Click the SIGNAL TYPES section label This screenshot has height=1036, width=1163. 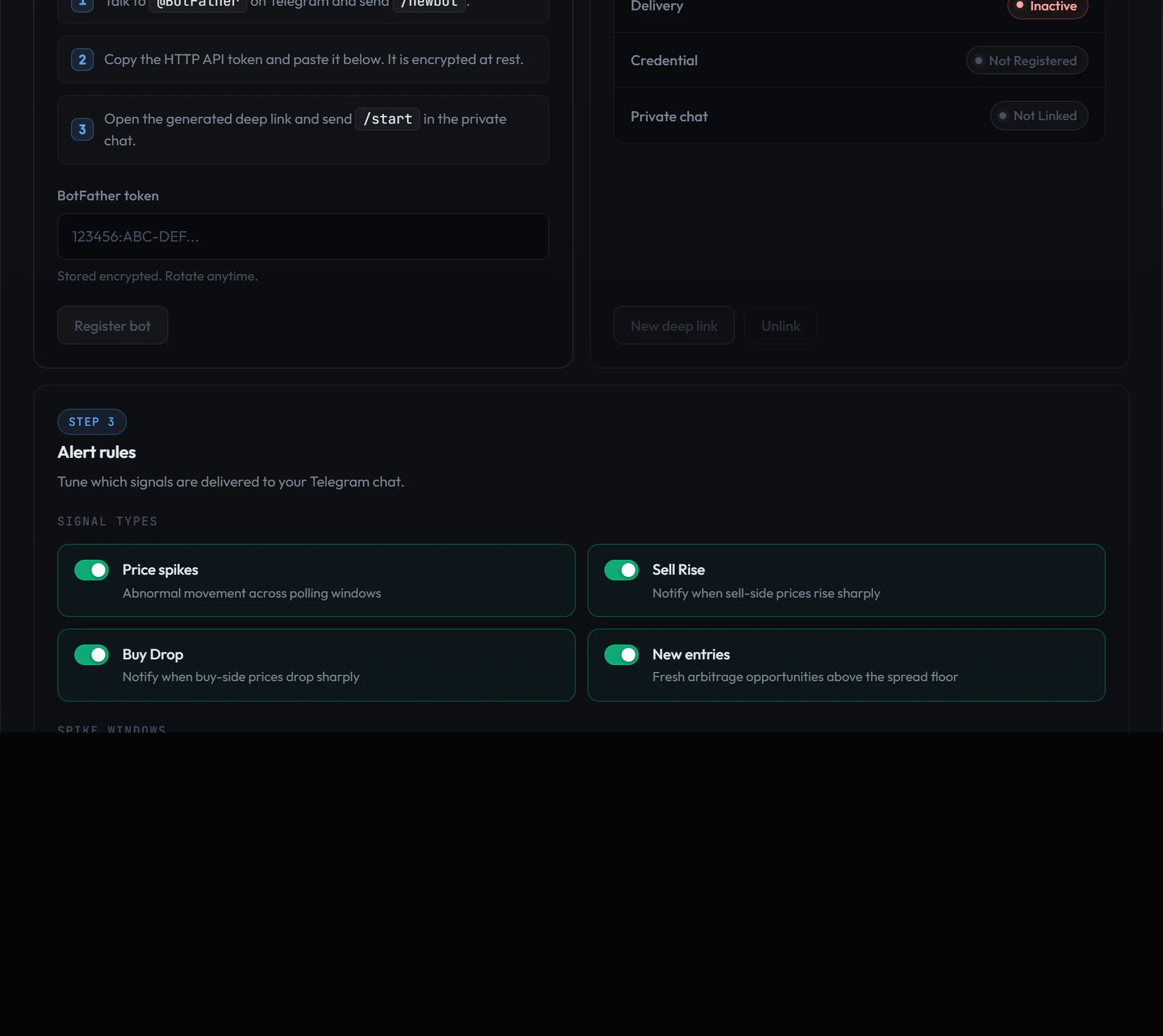[x=108, y=521]
